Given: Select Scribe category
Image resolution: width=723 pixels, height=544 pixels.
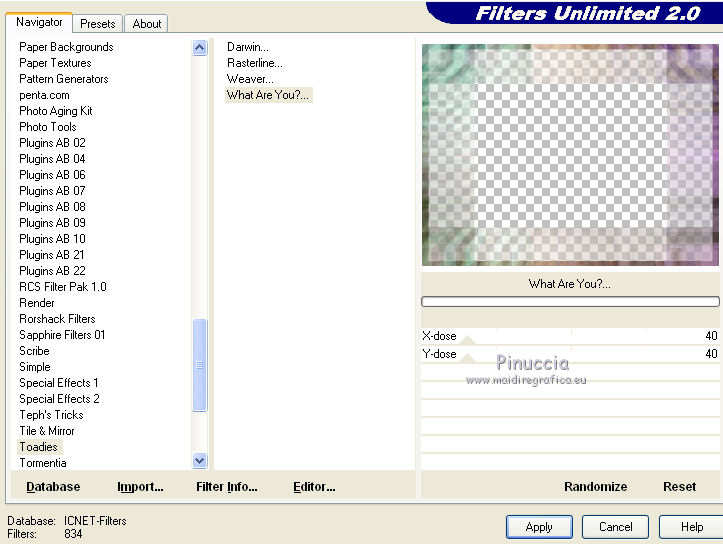Looking at the screenshot, I should click(34, 351).
